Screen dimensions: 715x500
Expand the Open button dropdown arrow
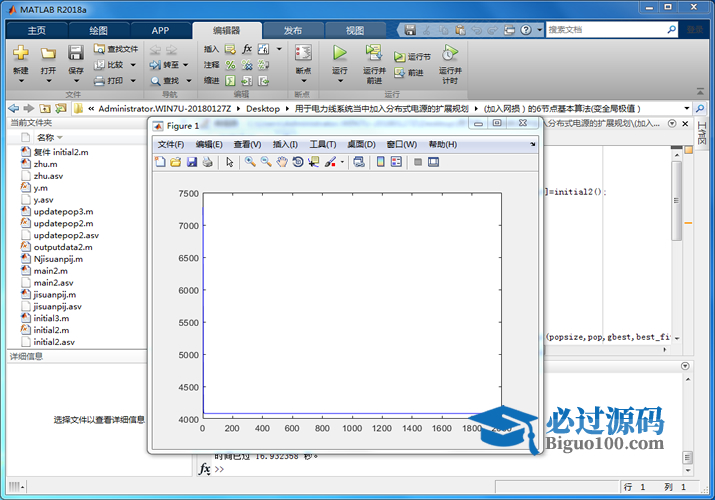[x=48, y=81]
